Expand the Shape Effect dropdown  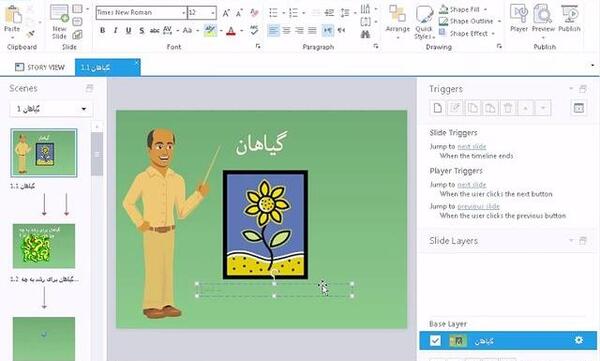(493, 34)
